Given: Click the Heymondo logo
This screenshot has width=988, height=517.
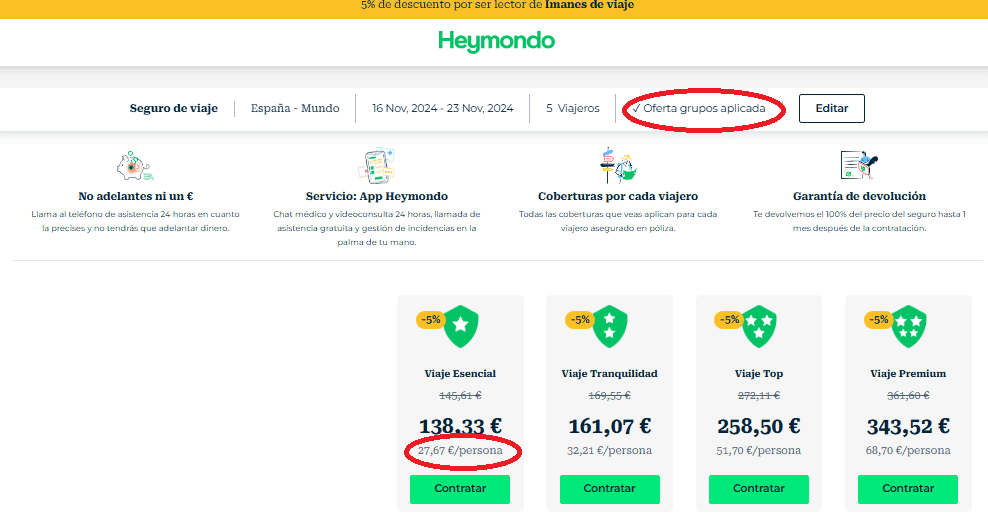Looking at the screenshot, I should [x=497, y=42].
